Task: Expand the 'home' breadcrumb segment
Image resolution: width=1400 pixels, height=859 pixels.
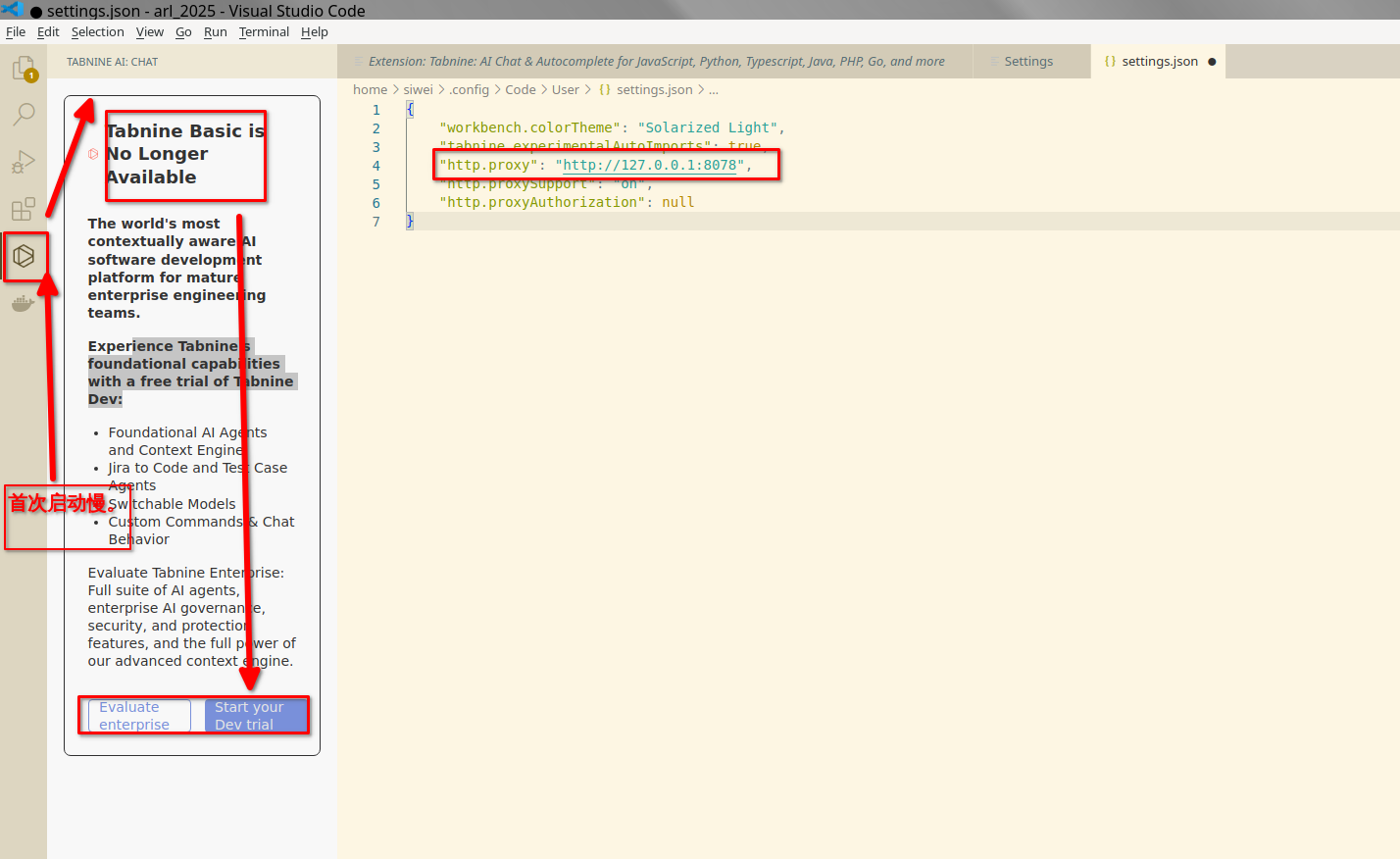Action: 370,89
